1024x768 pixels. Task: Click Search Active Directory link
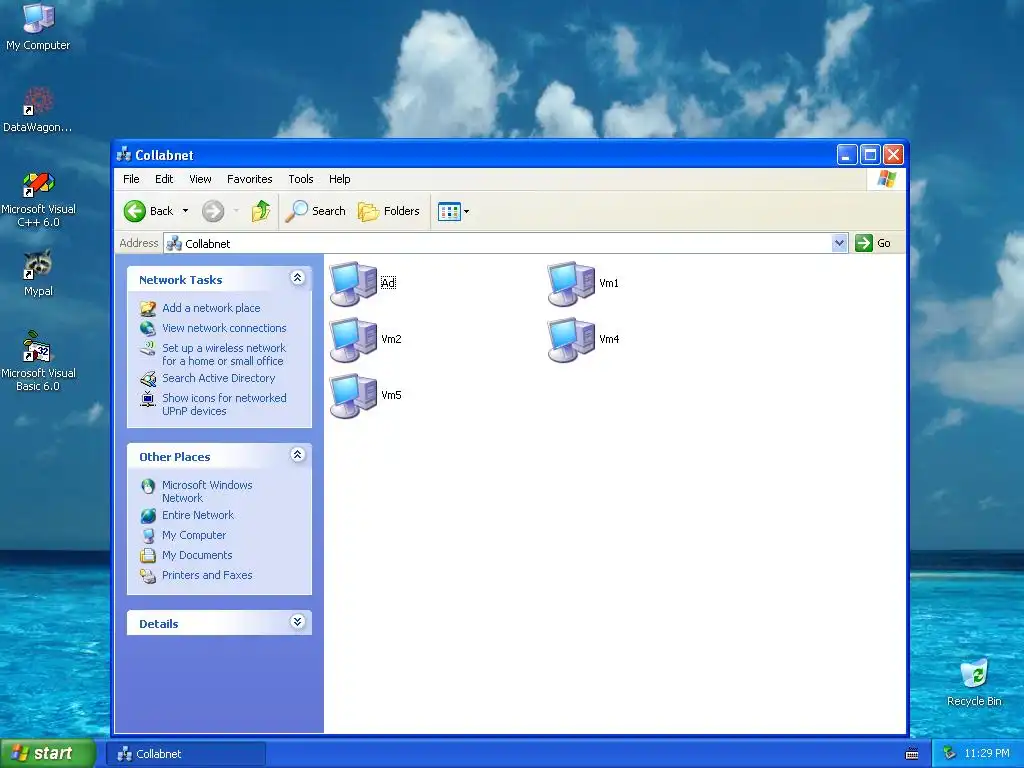(x=219, y=378)
